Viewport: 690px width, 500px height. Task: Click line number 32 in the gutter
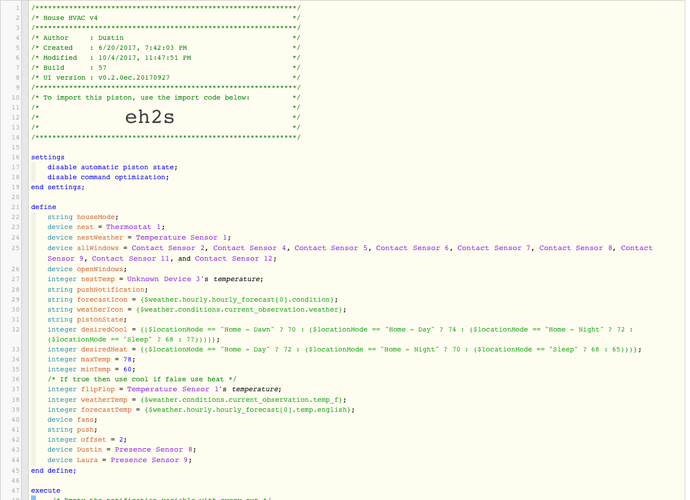(x=15, y=330)
